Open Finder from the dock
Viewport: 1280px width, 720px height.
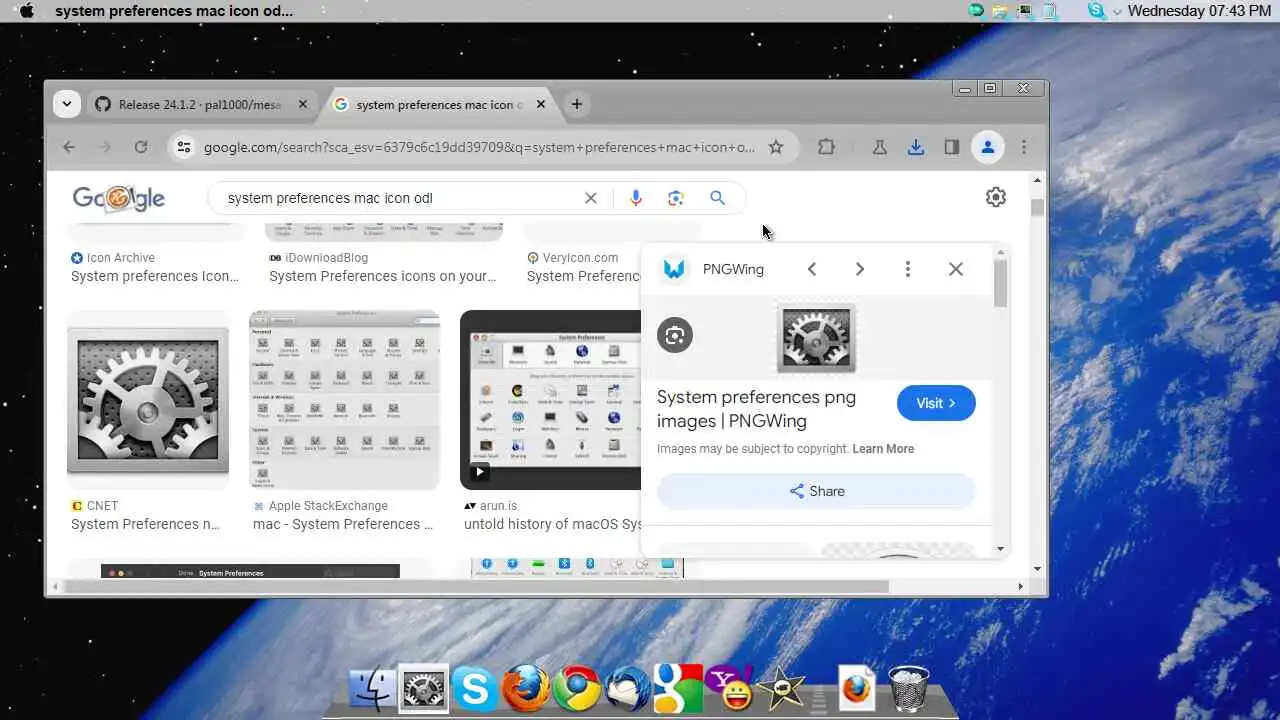(373, 690)
